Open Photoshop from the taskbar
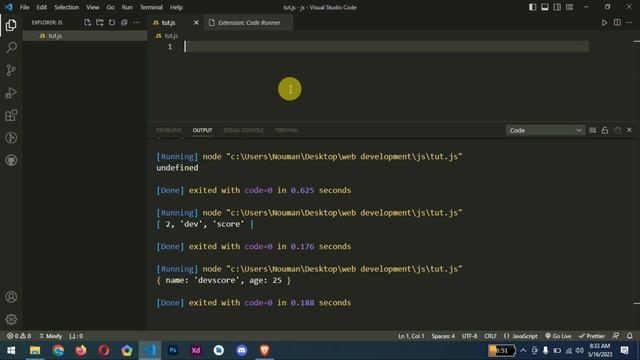 click(173, 350)
